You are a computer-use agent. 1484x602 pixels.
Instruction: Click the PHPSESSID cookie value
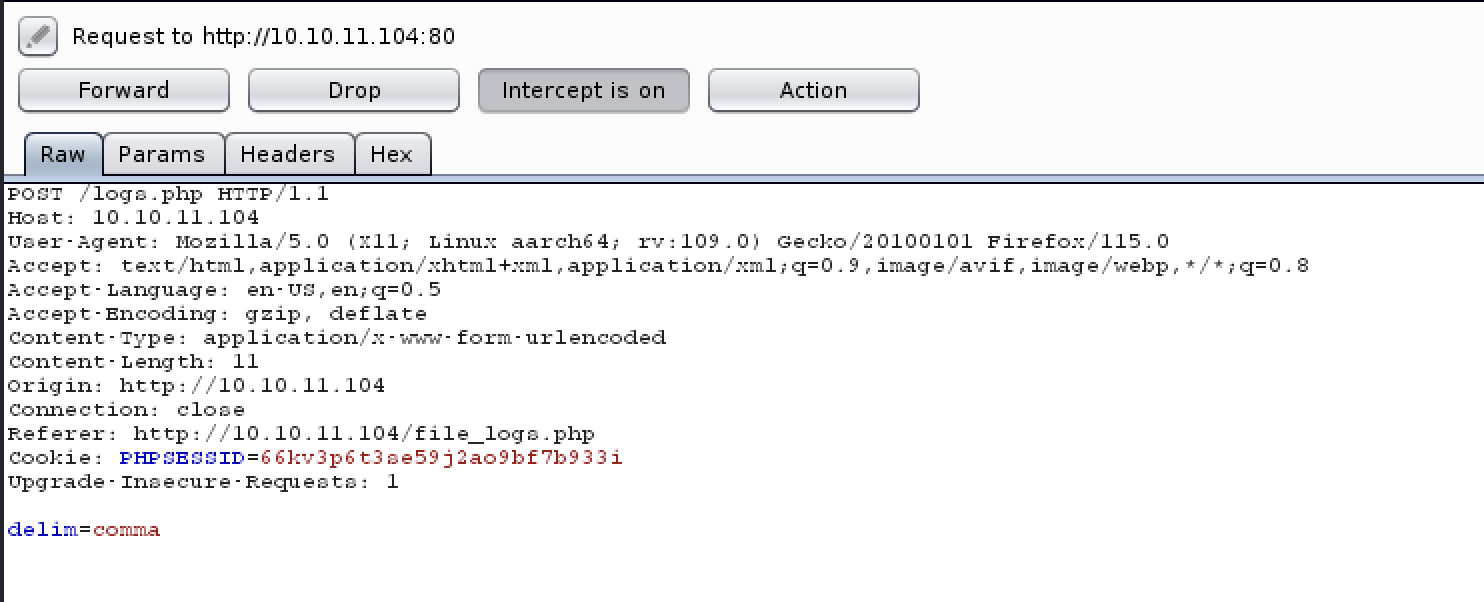tap(441, 458)
